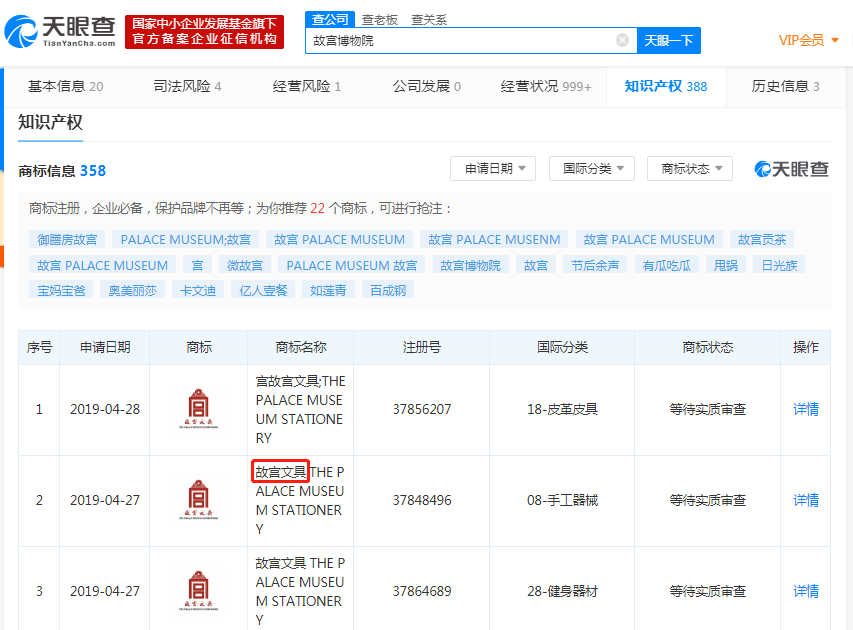The height and width of the screenshot is (630, 853).
Task: Open 详情 for registration 37856207
Action: (806, 409)
